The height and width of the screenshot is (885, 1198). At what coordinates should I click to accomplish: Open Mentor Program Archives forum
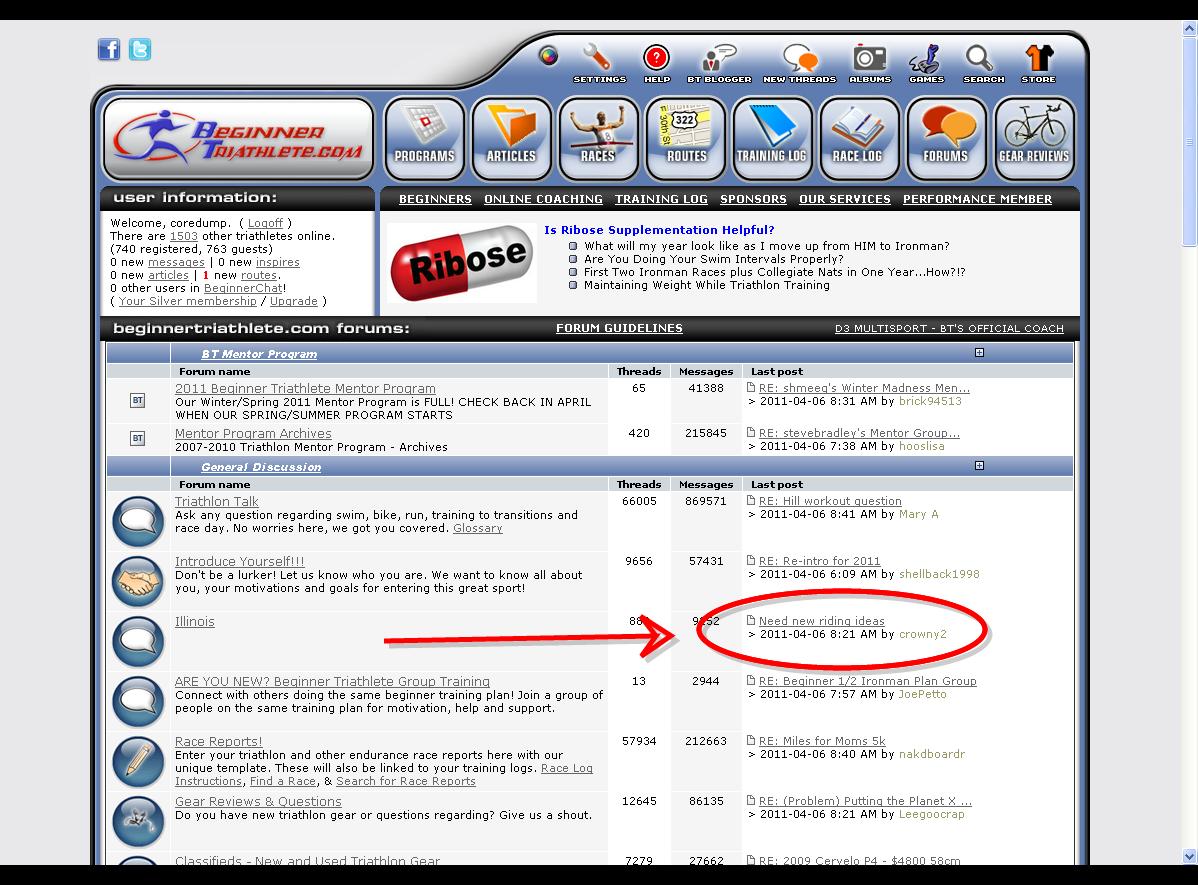253,433
